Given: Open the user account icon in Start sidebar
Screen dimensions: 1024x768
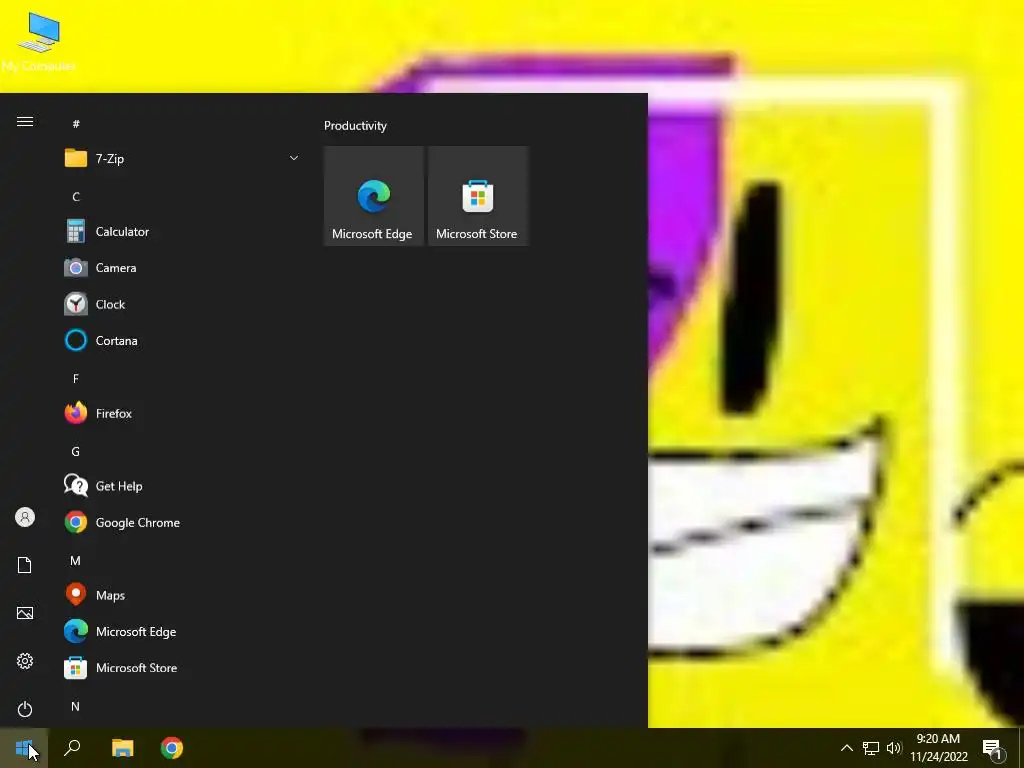Looking at the screenshot, I should click(25, 518).
